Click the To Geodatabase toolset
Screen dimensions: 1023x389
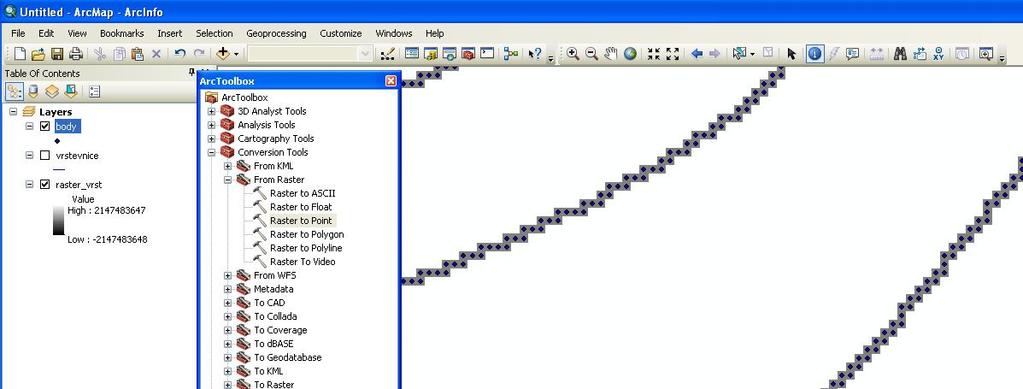(x=287, y=358)
